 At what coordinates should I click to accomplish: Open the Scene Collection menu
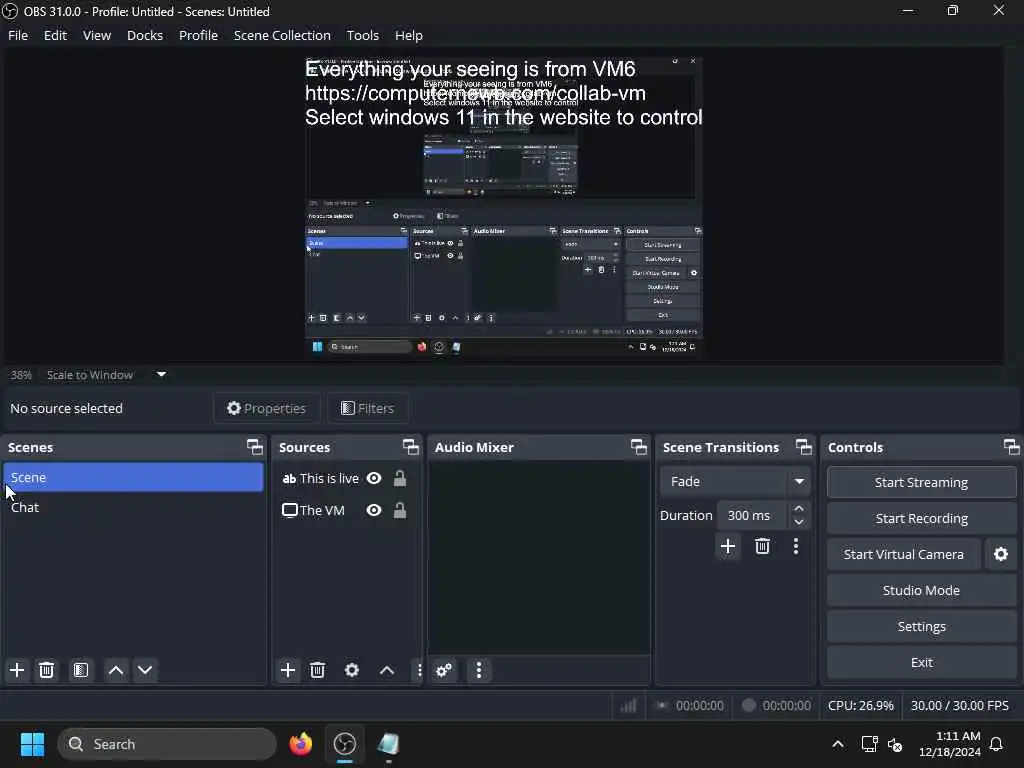tap(282, 35)
